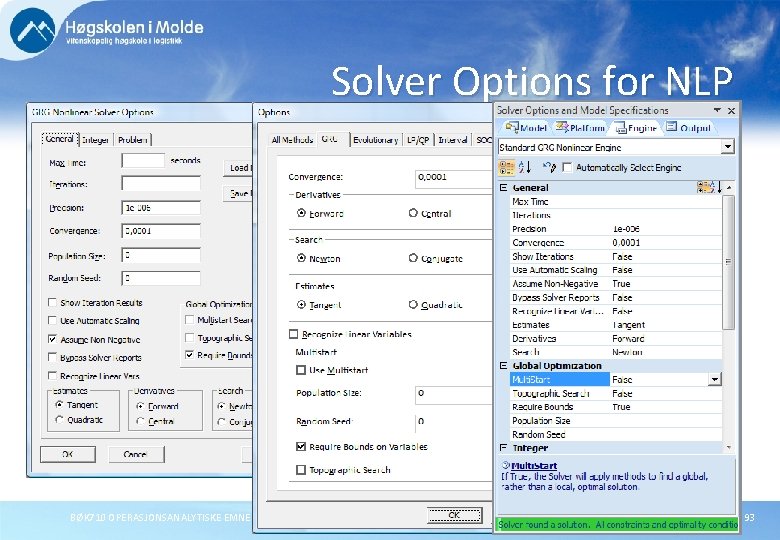This screenshot has width=780, height=540.
Task: Toggle the Integer section expander
Action: [503, 448]
